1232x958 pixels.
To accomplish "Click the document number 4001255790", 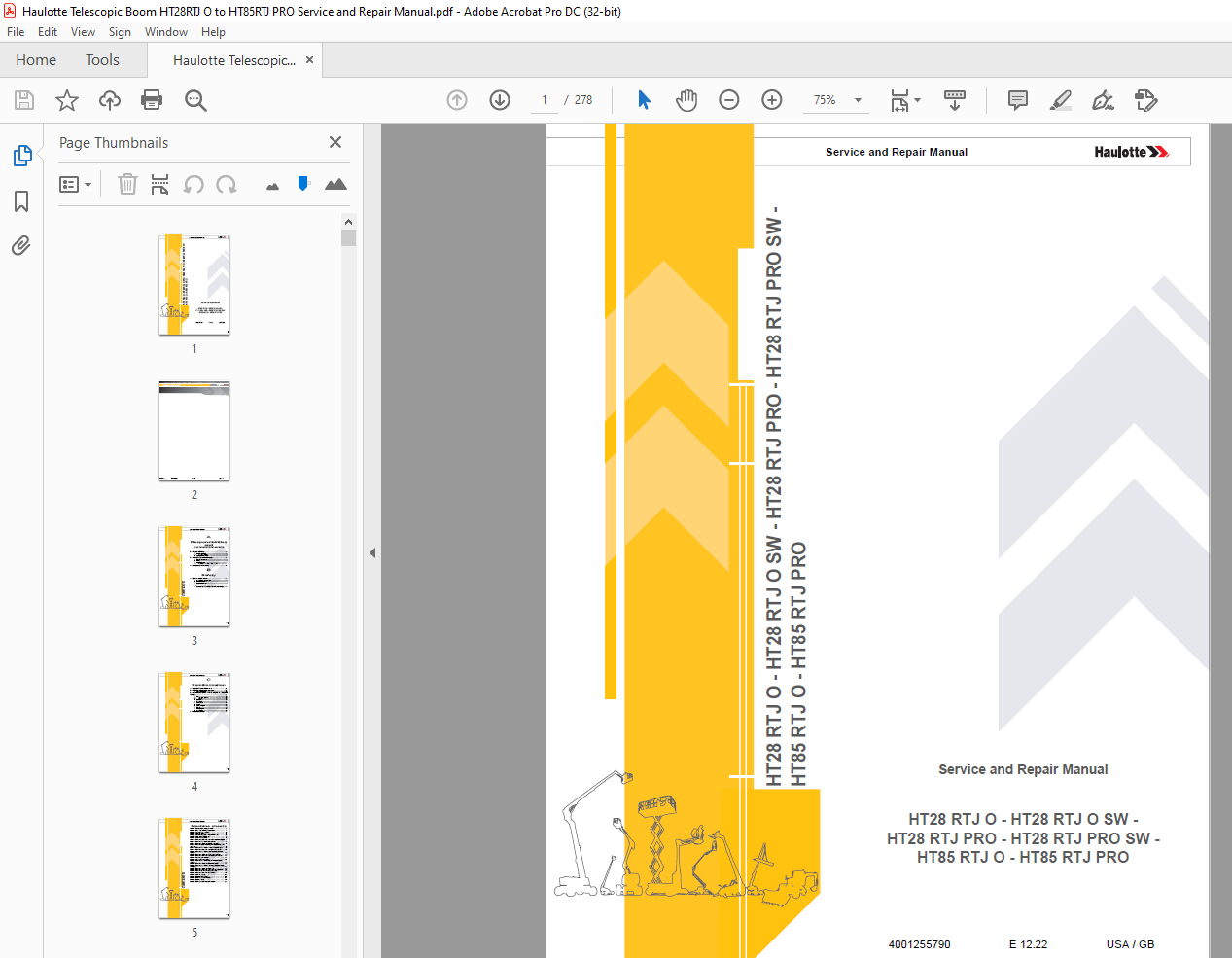I will [x=919, y=944].
